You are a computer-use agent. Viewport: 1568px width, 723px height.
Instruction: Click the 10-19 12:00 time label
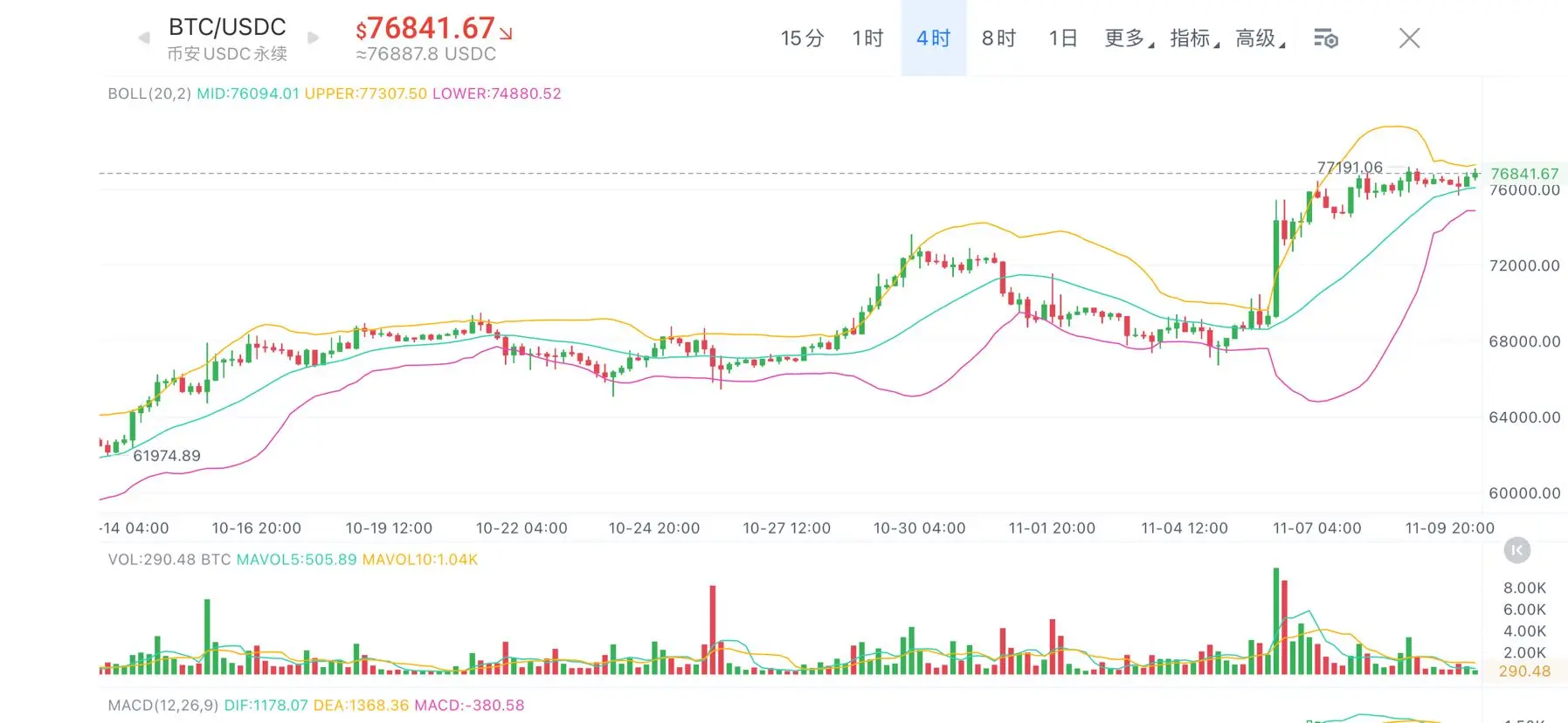pos(389,528)
